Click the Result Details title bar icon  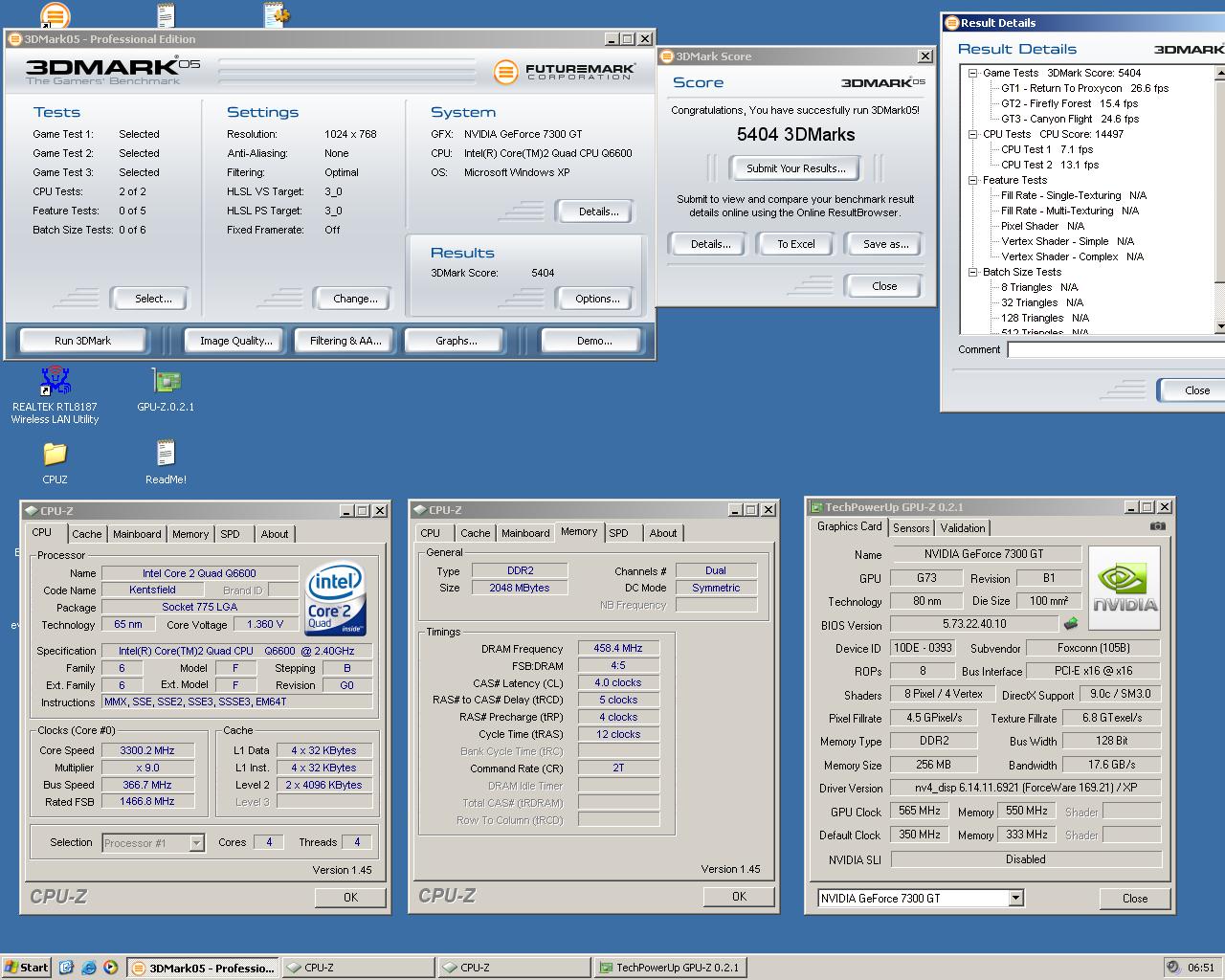tap(951, 23)
